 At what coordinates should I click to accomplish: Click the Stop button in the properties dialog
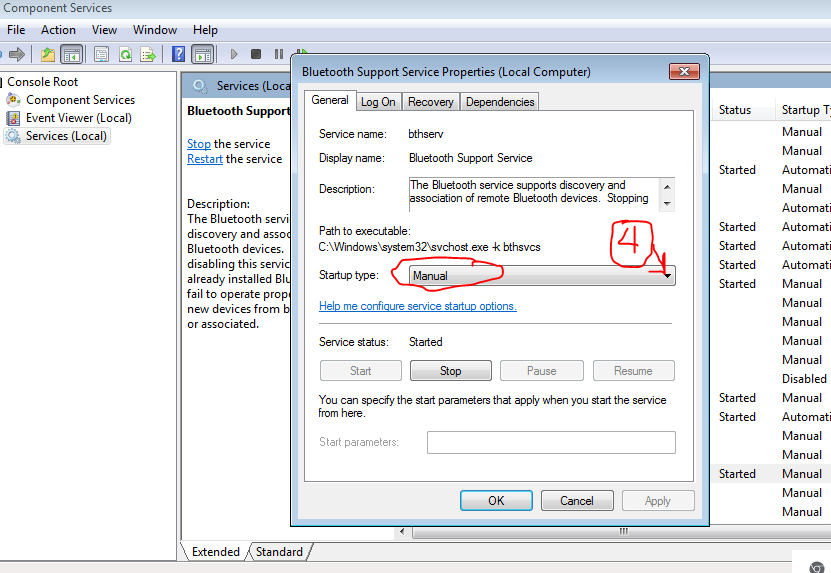pyautogui.click(x=450, y=371)
